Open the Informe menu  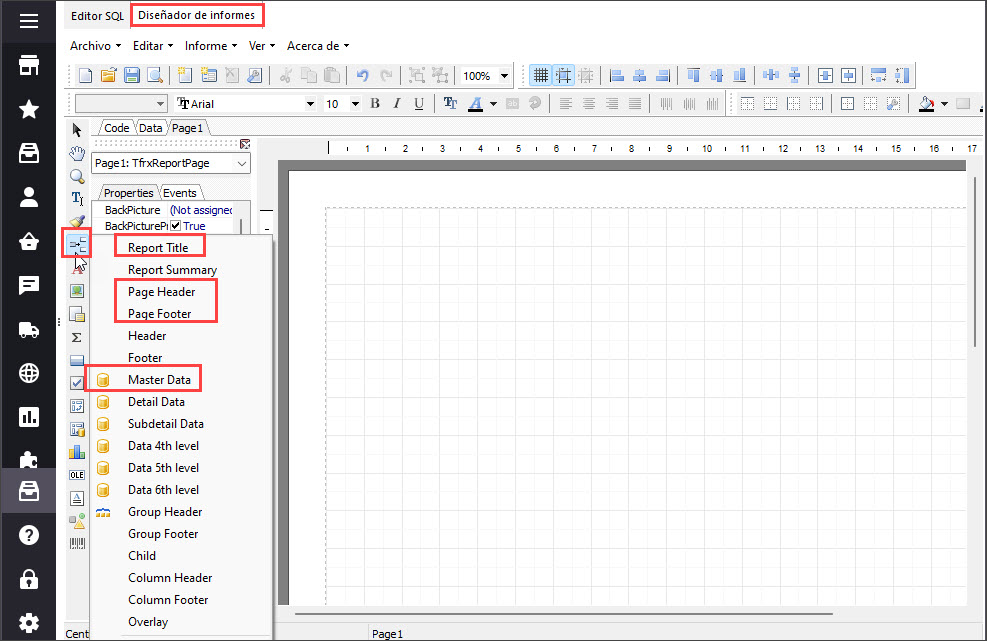pyautogui.click(x=211, y=46)
